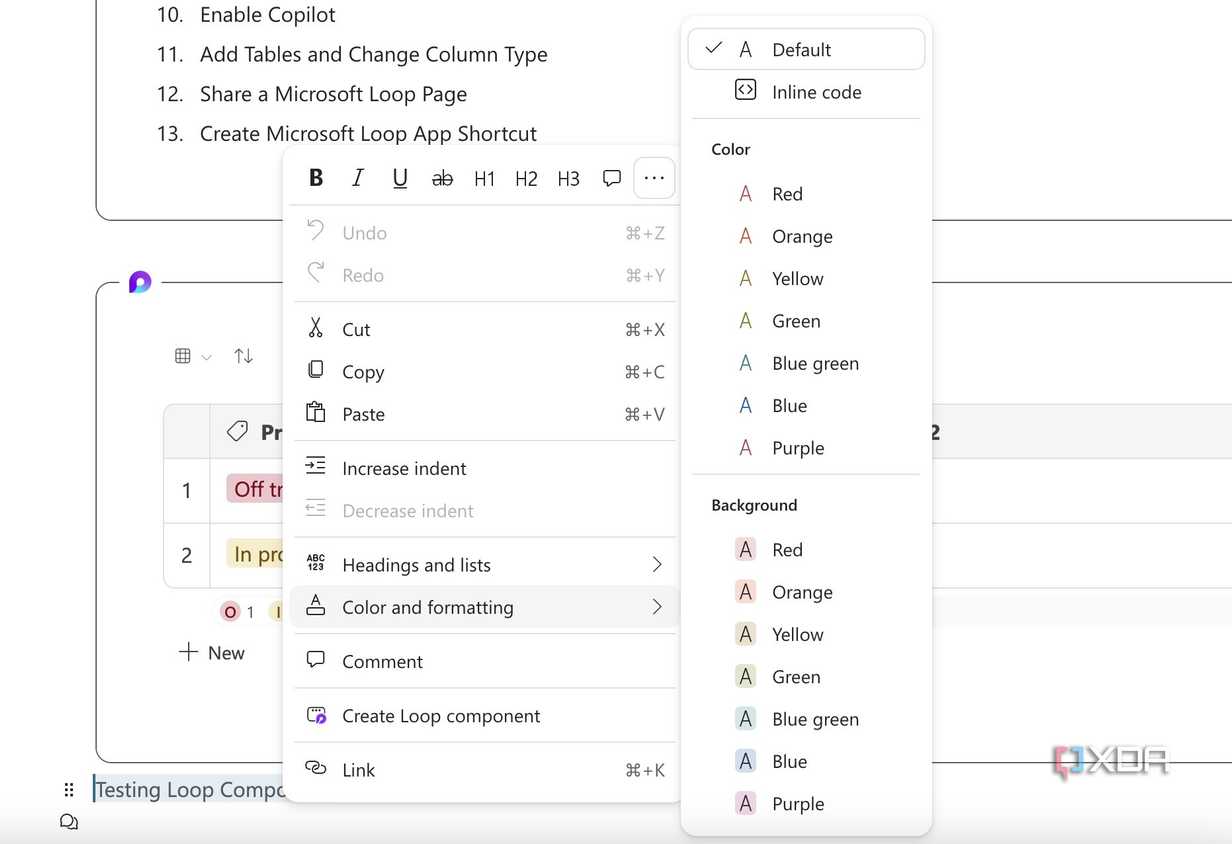Click list item Share a Microsoft Loop Page
The height and width of the screenshot is (844, 1232).
(x=333, y=94)
